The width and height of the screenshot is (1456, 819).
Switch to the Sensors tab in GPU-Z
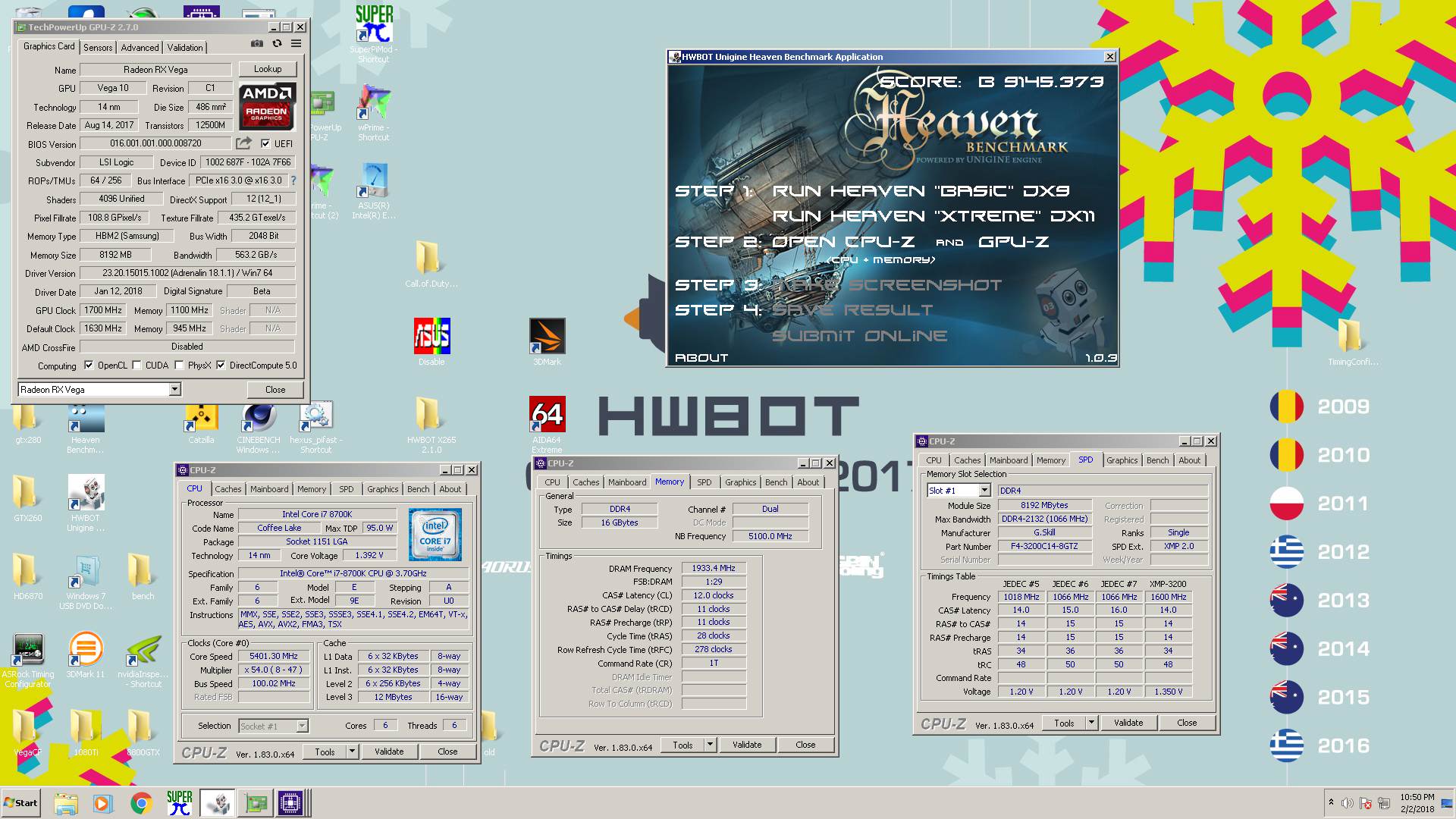pos(98,47)
